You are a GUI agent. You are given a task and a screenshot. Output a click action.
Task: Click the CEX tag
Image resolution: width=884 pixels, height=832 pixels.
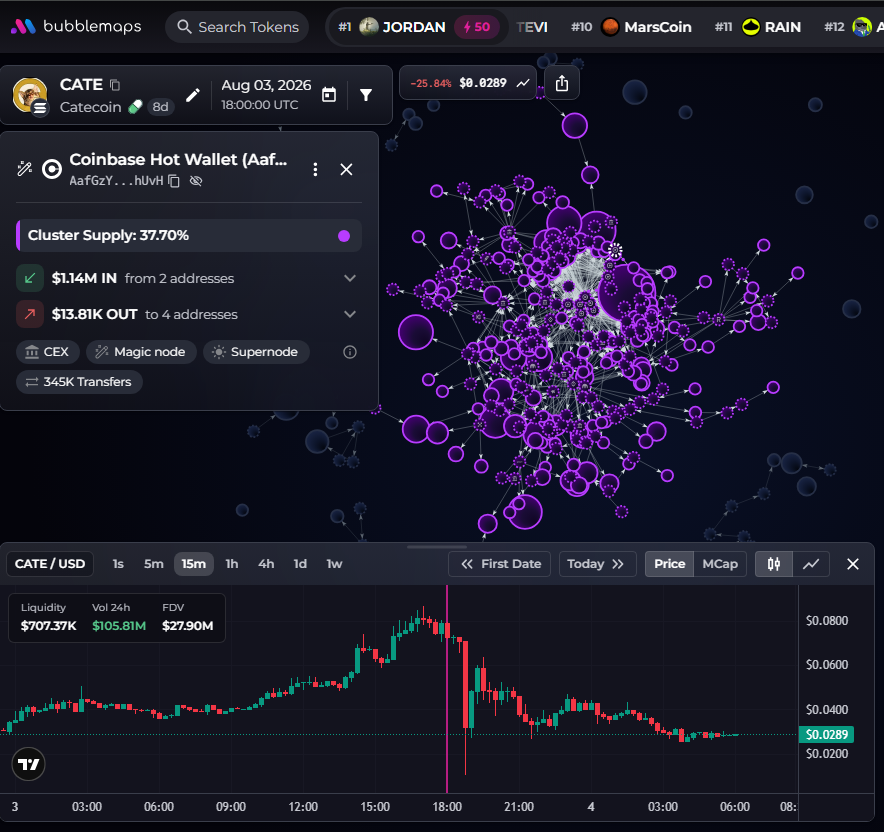coord(48,352)
